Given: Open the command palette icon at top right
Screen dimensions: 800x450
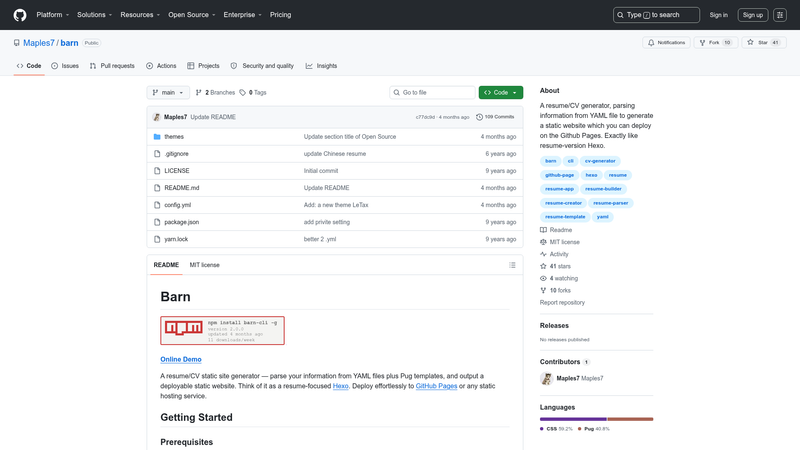Looking at the screenshot, I should tap(780, 15).
